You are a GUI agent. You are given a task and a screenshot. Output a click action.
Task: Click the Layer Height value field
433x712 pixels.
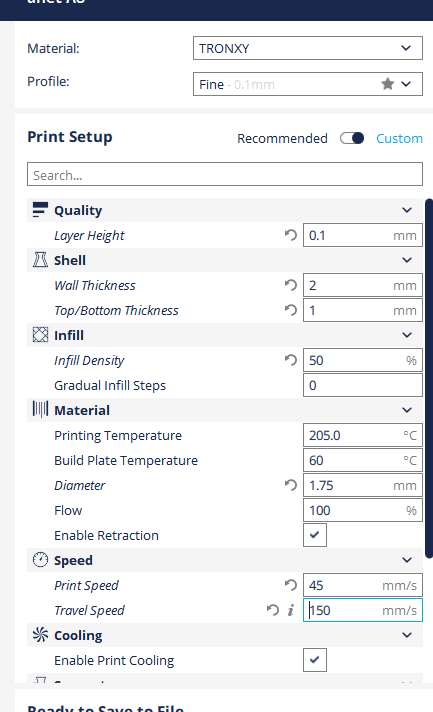click(363, 235)
